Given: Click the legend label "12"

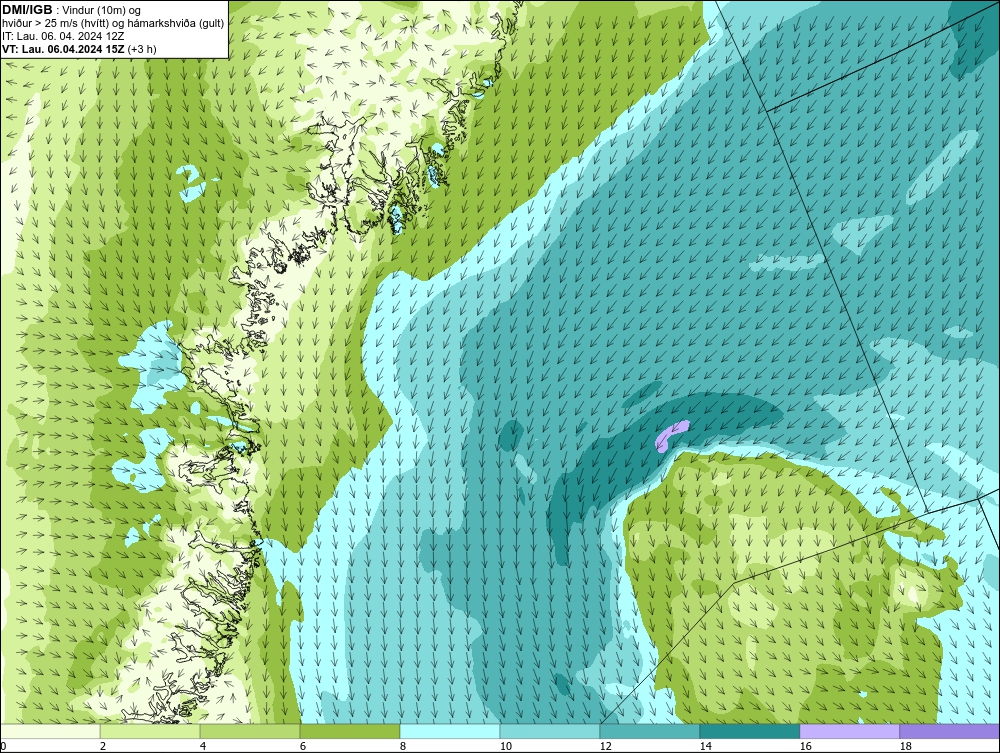Looking at the screenshot, I should point(605,746).
